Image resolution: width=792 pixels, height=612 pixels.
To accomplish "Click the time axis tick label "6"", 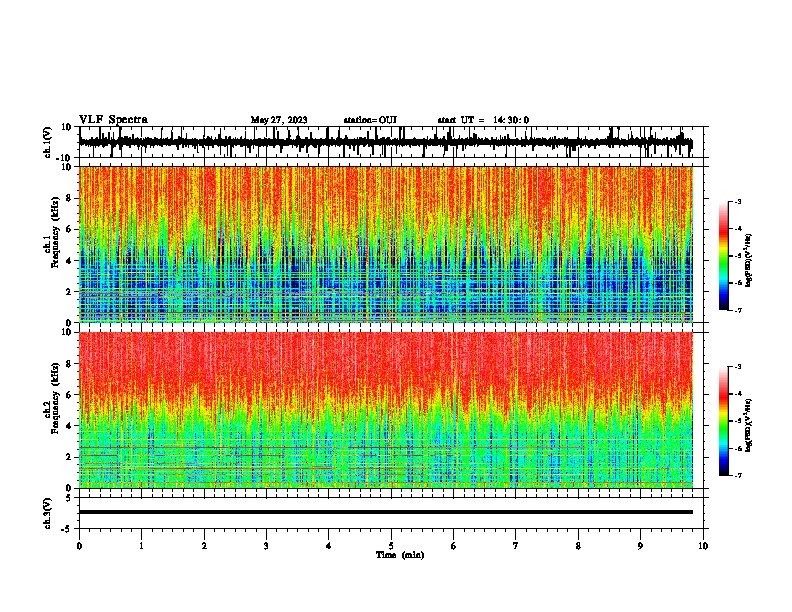I will (454, 546).
